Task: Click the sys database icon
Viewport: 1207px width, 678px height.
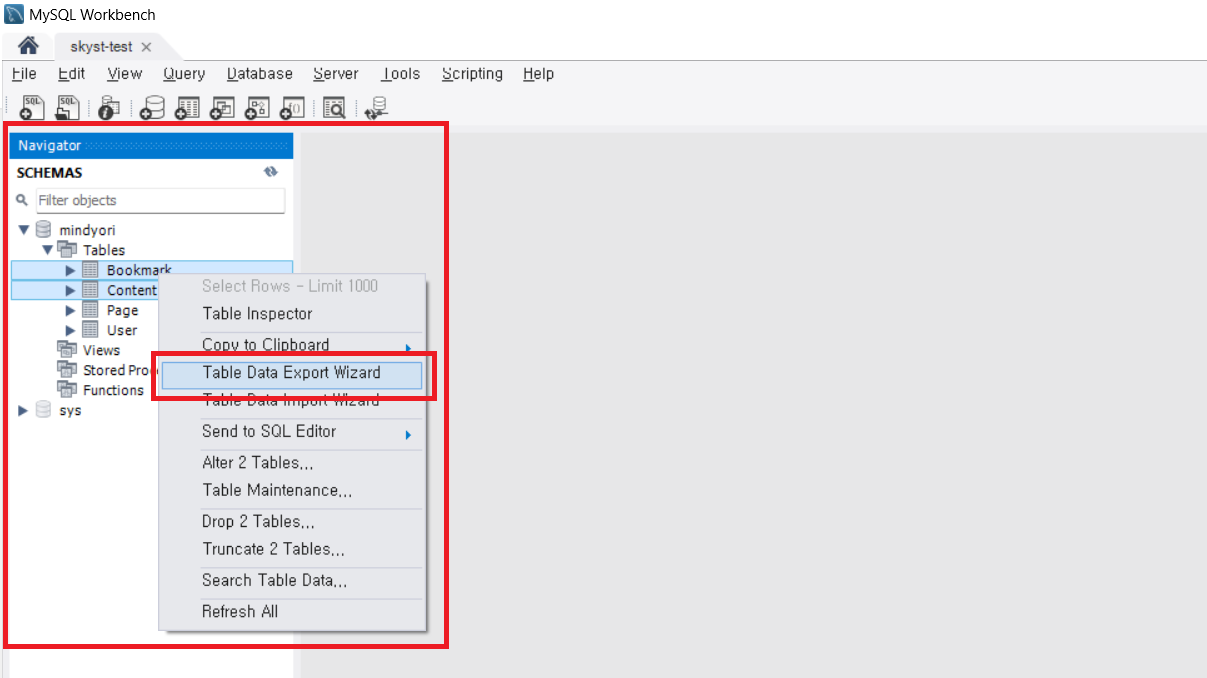Action: [43, 410]
